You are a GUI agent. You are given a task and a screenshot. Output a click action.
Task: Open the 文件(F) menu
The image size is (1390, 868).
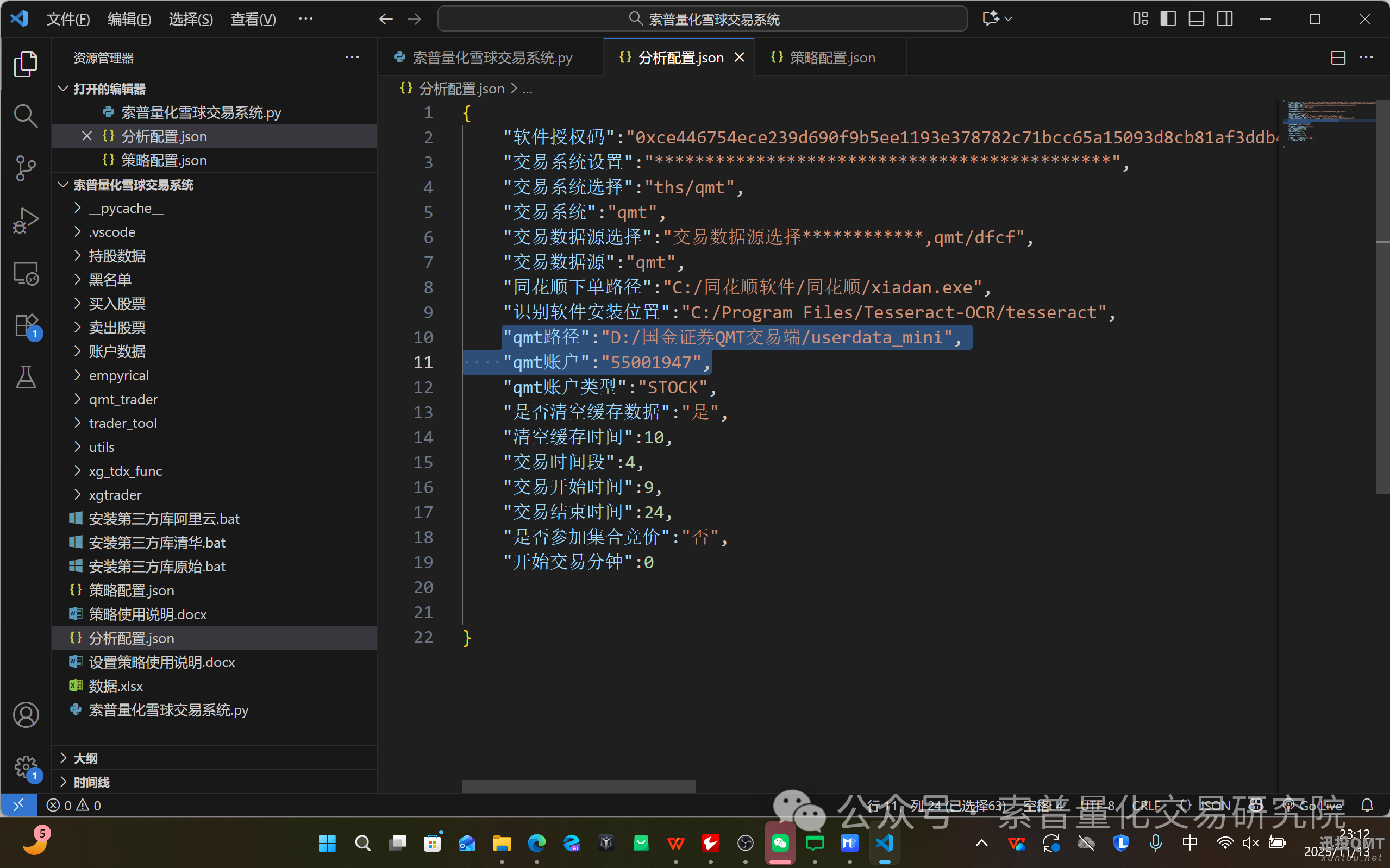(68, 19)
